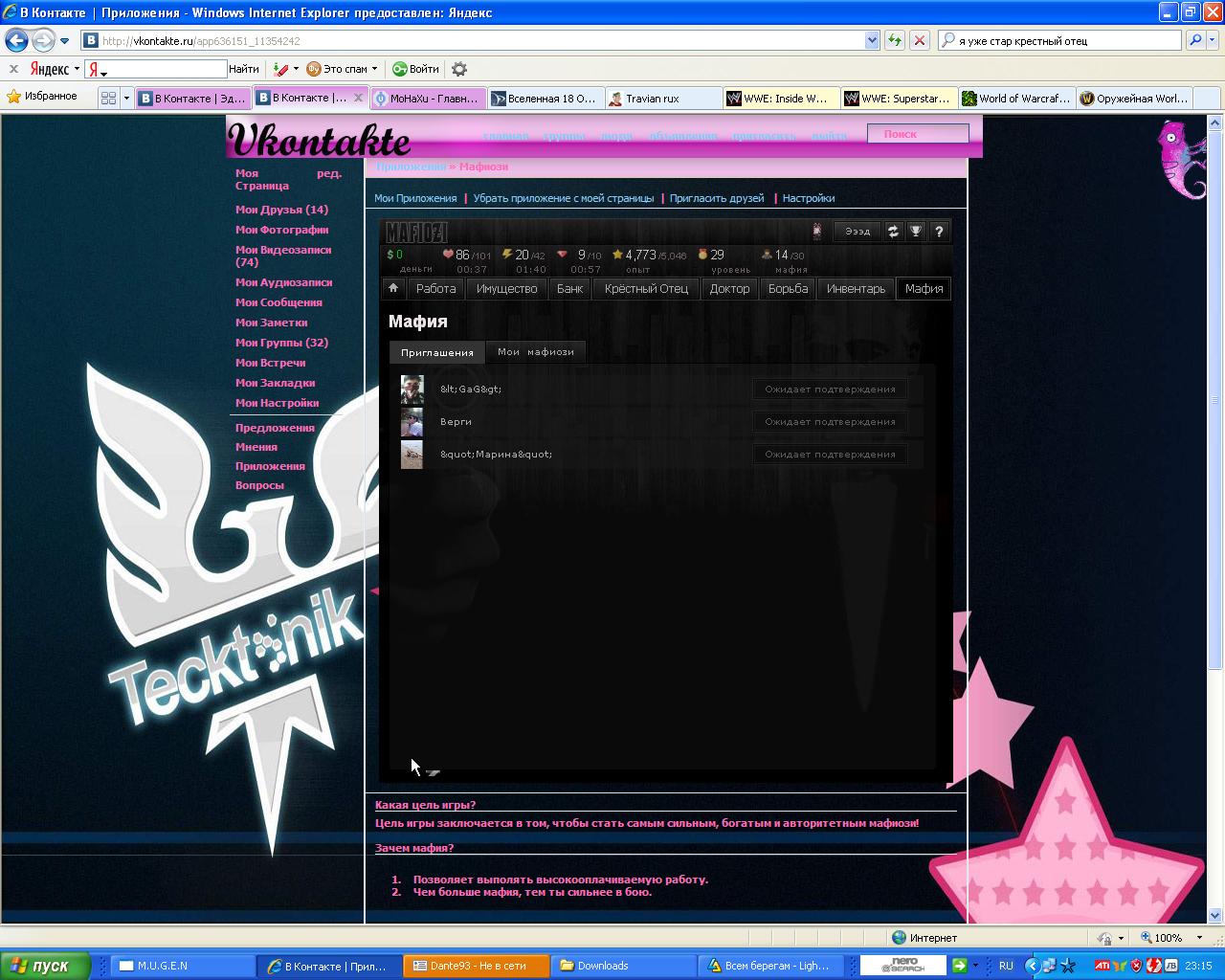Click the "Мои Друзья (14)" sidebar link
Viewport: 1225px width, 980px height.
(281, 210)
